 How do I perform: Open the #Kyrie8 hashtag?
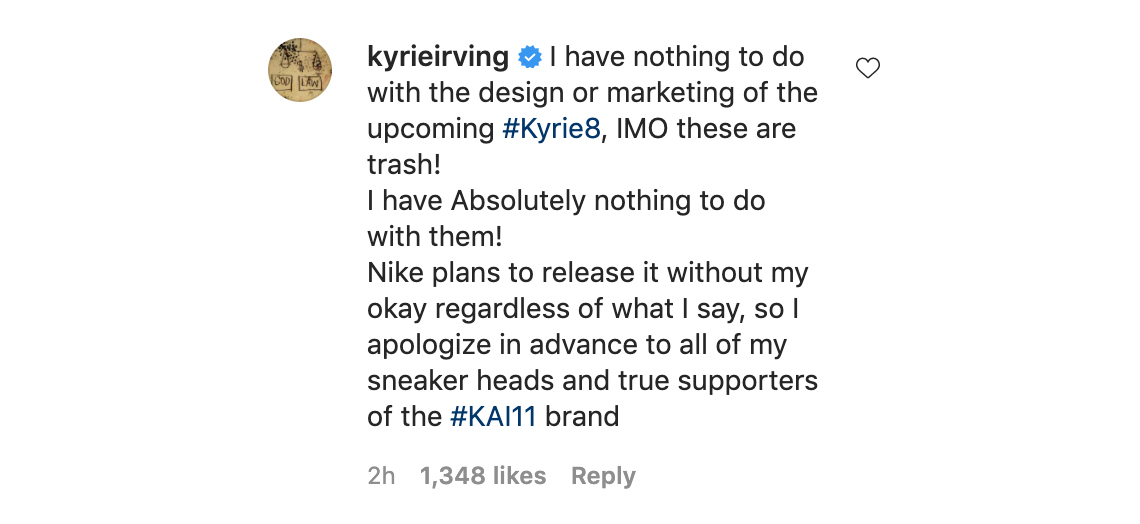coord(551,129)
